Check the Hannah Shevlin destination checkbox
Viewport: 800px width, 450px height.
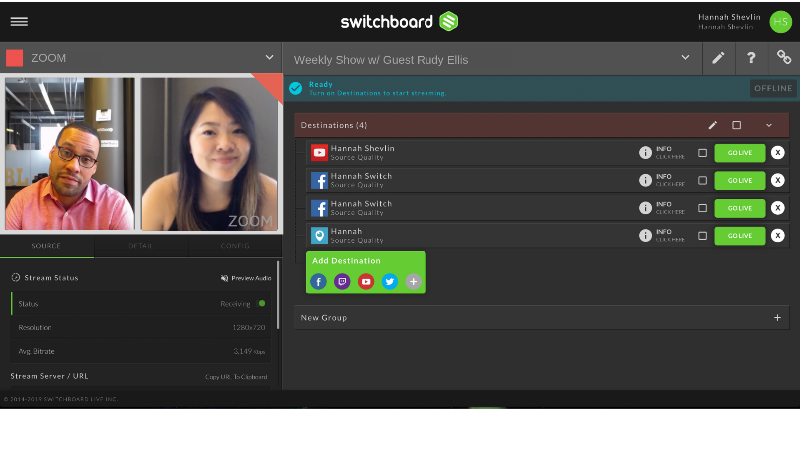[x=703, y=153]
